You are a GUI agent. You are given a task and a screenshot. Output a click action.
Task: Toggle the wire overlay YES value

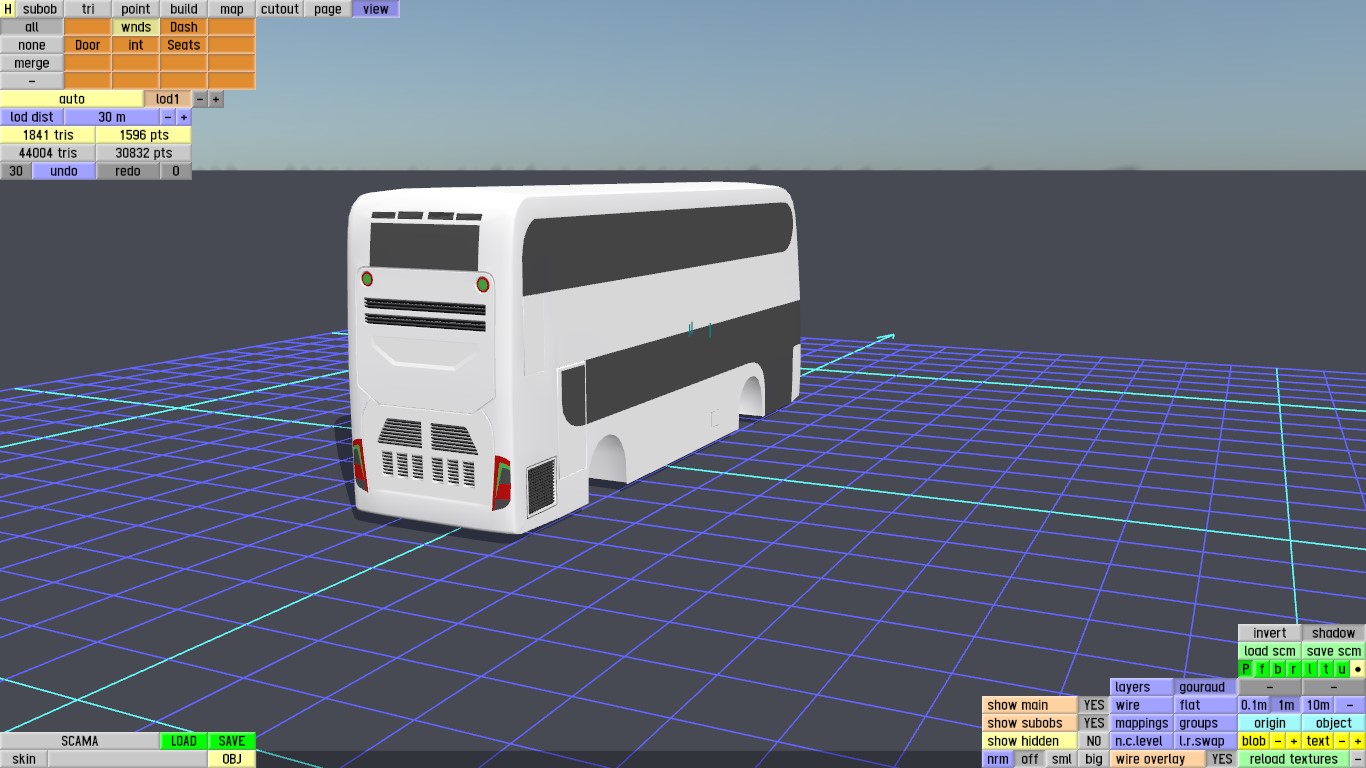click(x=1222, y=759)
